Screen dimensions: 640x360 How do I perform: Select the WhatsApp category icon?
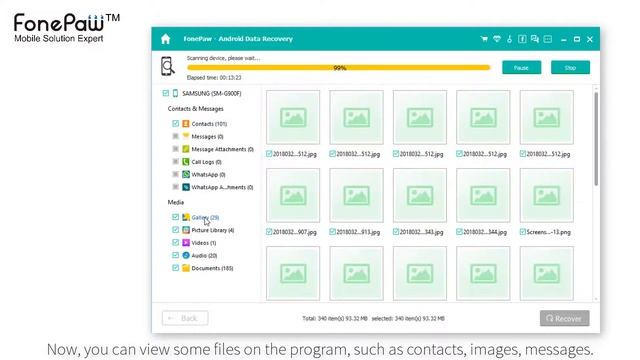tap(186, 174)
